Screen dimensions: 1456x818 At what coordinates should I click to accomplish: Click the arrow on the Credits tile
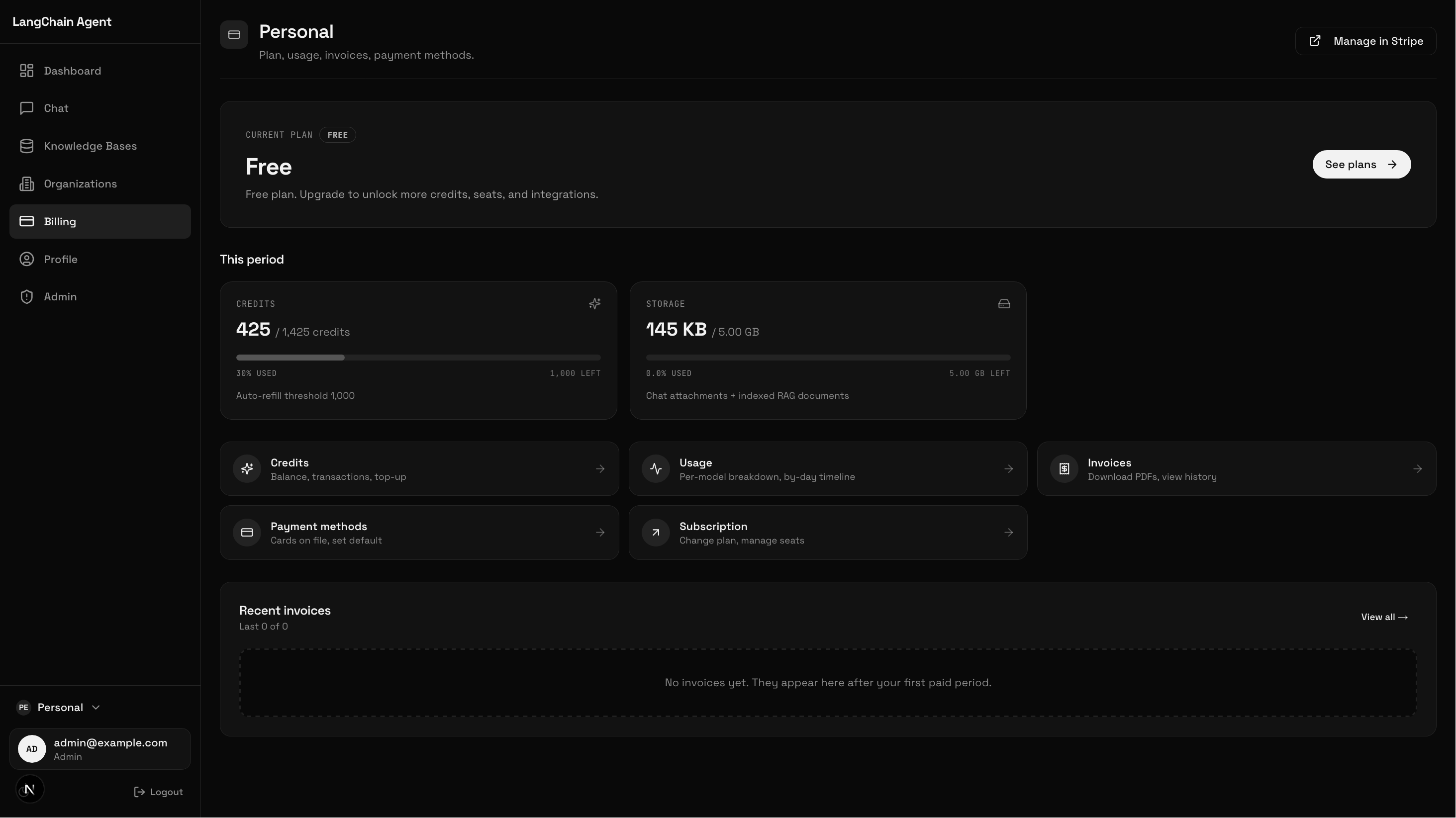[x=600, y=469]
